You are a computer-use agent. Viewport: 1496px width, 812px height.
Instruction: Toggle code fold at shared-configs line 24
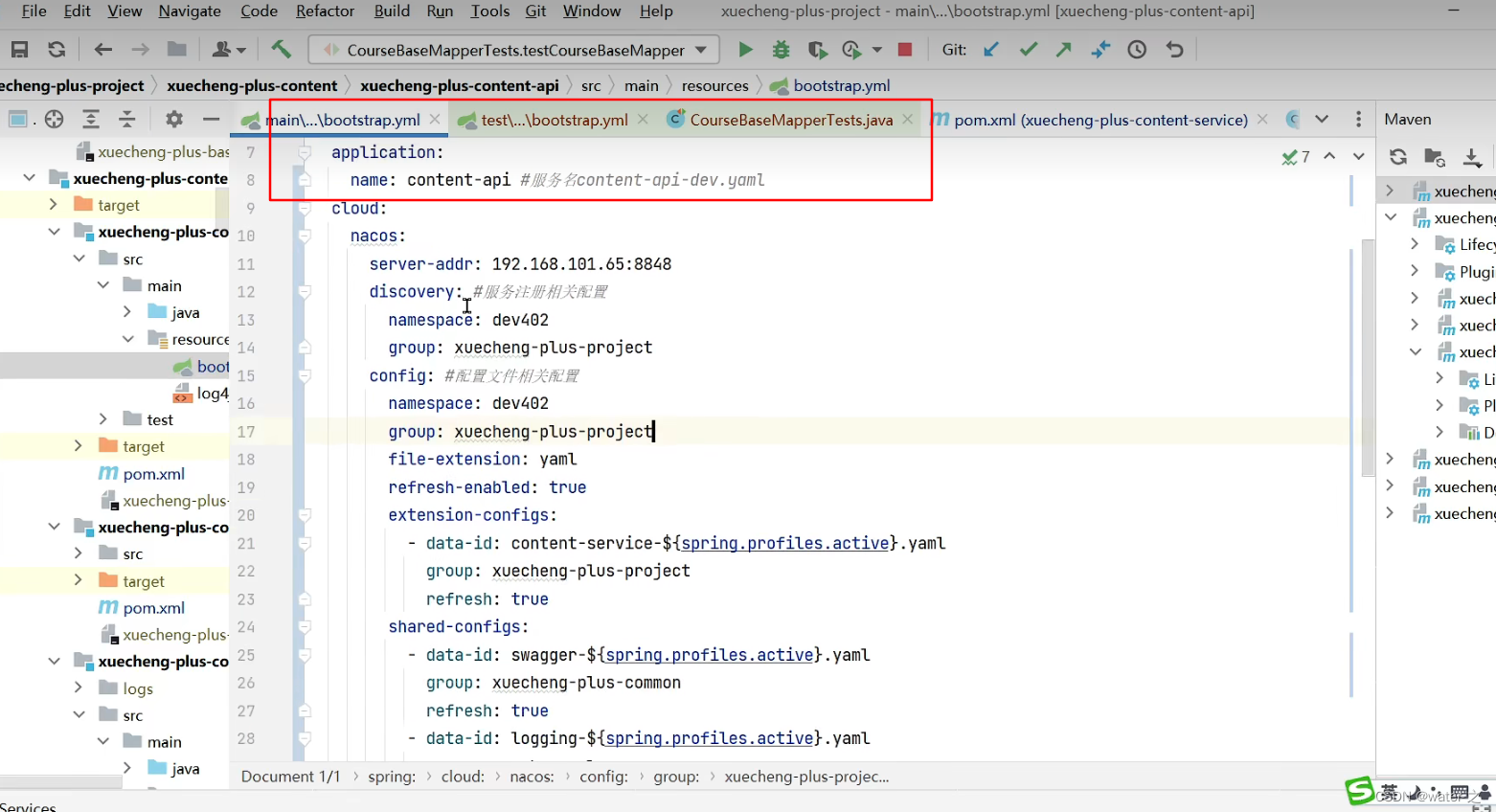tap(304, 627)
